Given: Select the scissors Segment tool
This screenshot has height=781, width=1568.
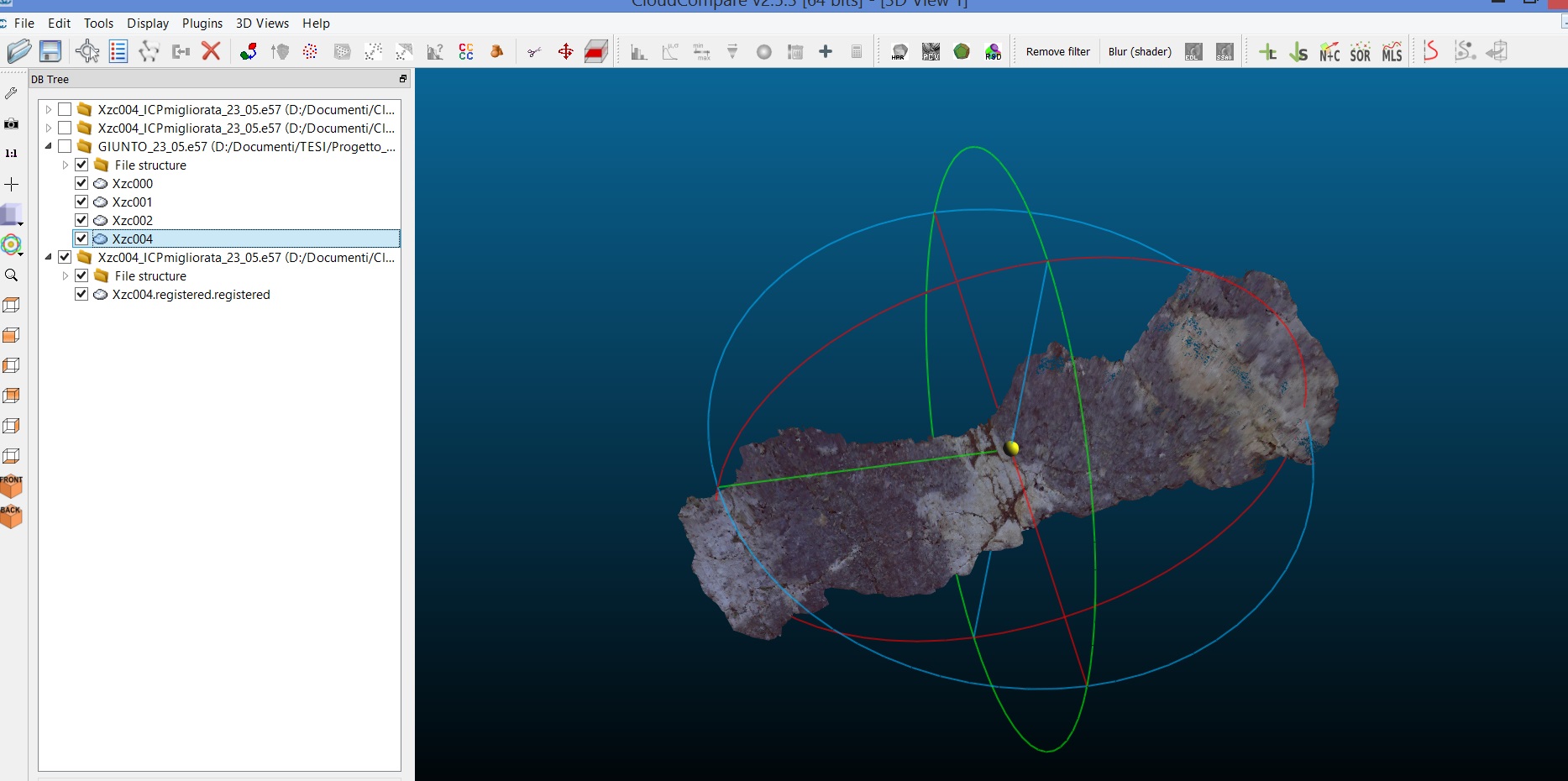Looking at the screenshot, I should point(534,52).
